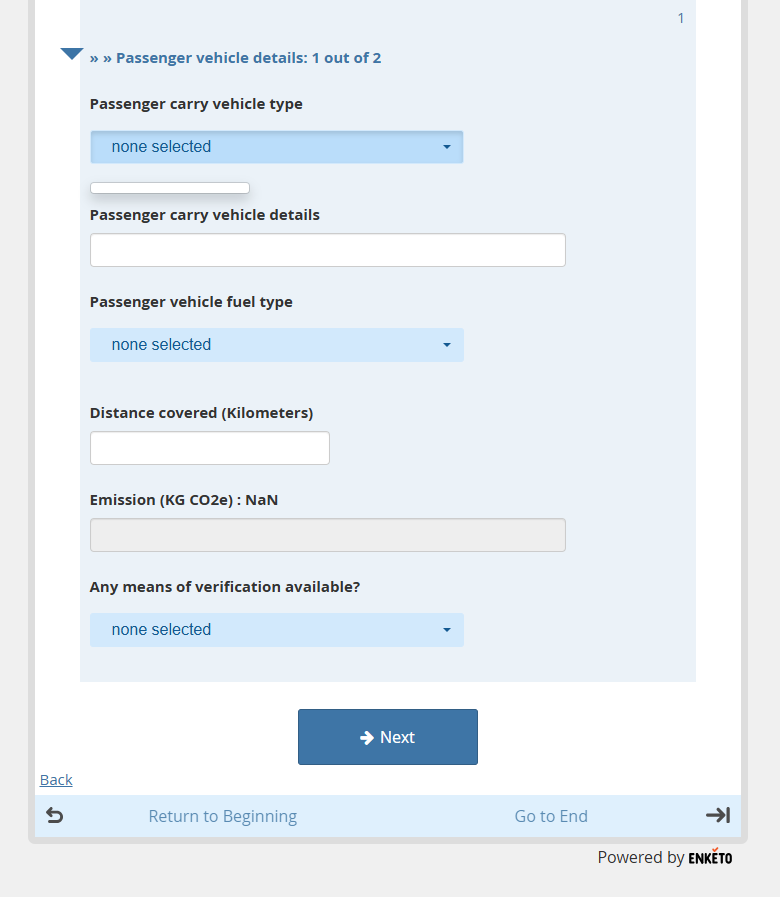
Task: Open the Passenger carry vehicle type dropdown
Action: [x=276, y=147]
